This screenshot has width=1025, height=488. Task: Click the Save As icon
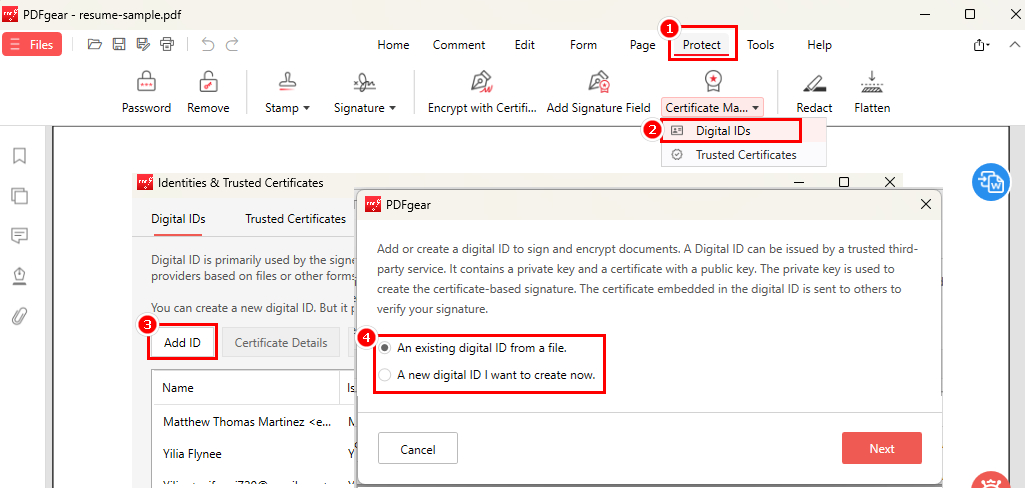pos(143,44)
